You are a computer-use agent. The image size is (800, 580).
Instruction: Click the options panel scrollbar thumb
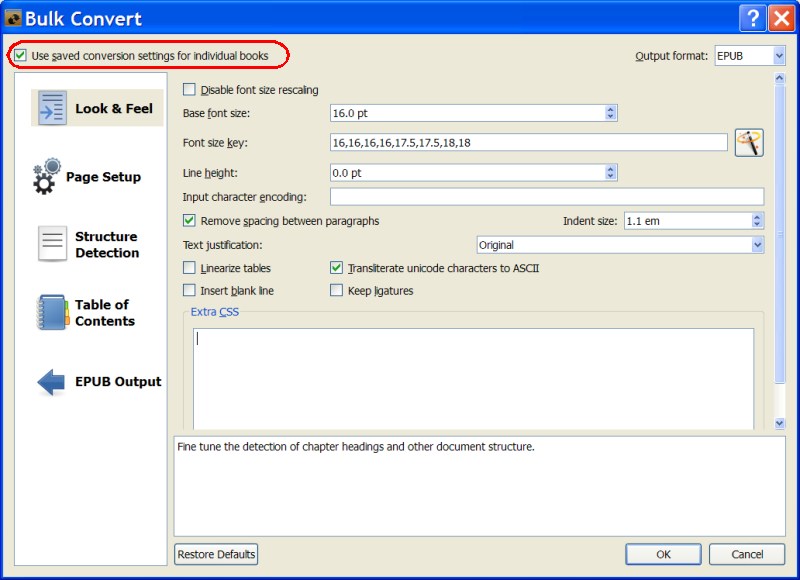pyautogui.click(x=779, y=234)
